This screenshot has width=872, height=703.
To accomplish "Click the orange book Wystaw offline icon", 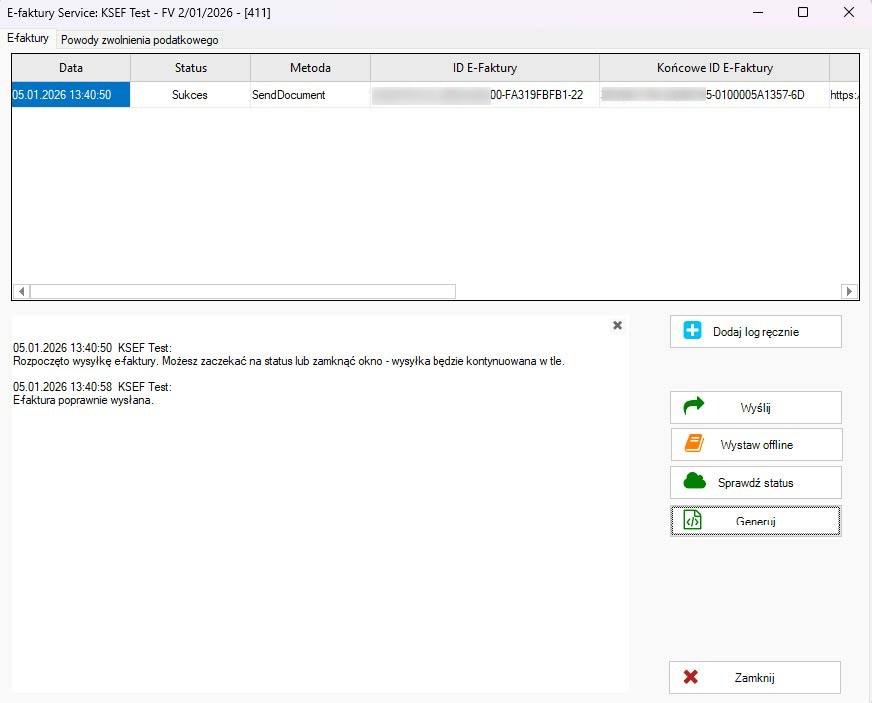I will (693, 444).
